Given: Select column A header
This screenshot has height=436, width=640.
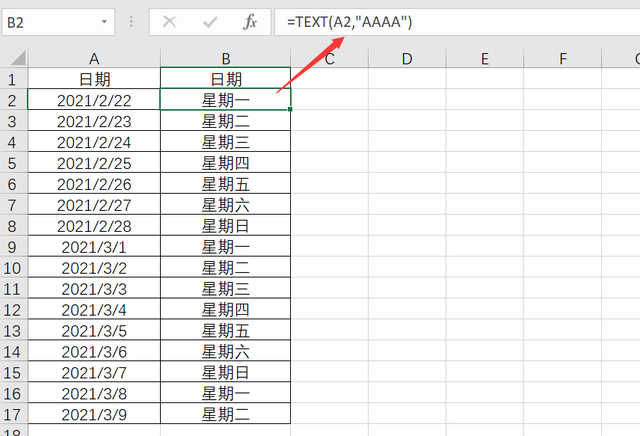Looking at the screenshot, I should [x=94, y=58].
